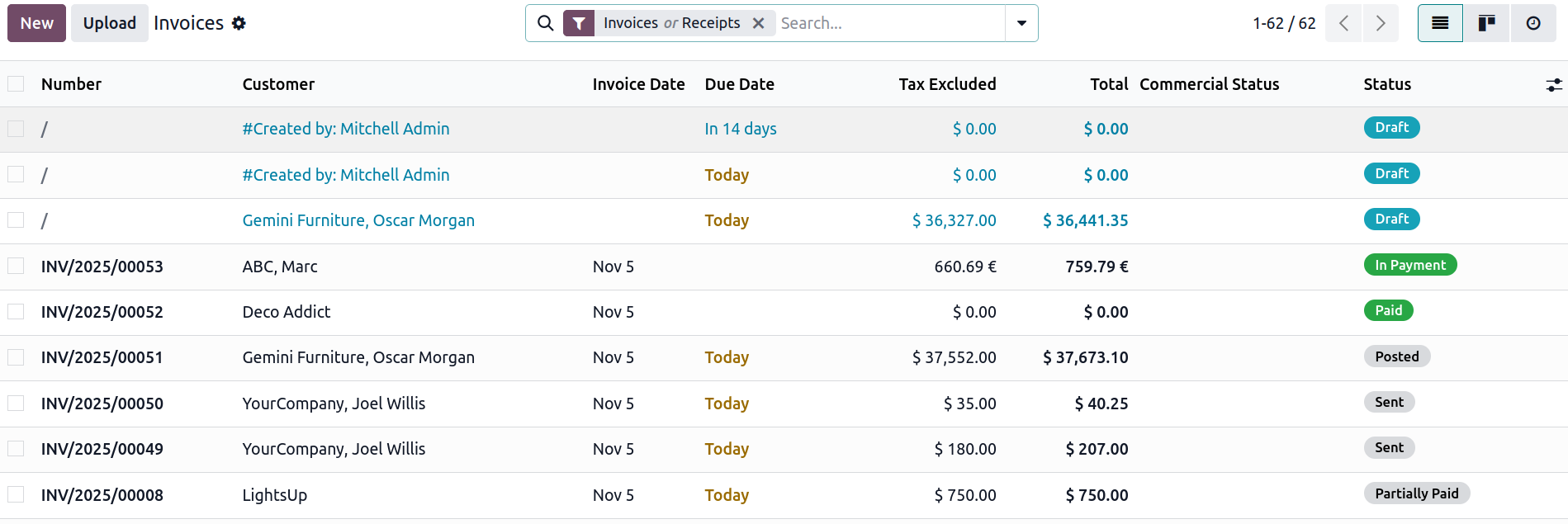
Task: Remove the Invoices or Receipts filter
Action: (758, 23)
